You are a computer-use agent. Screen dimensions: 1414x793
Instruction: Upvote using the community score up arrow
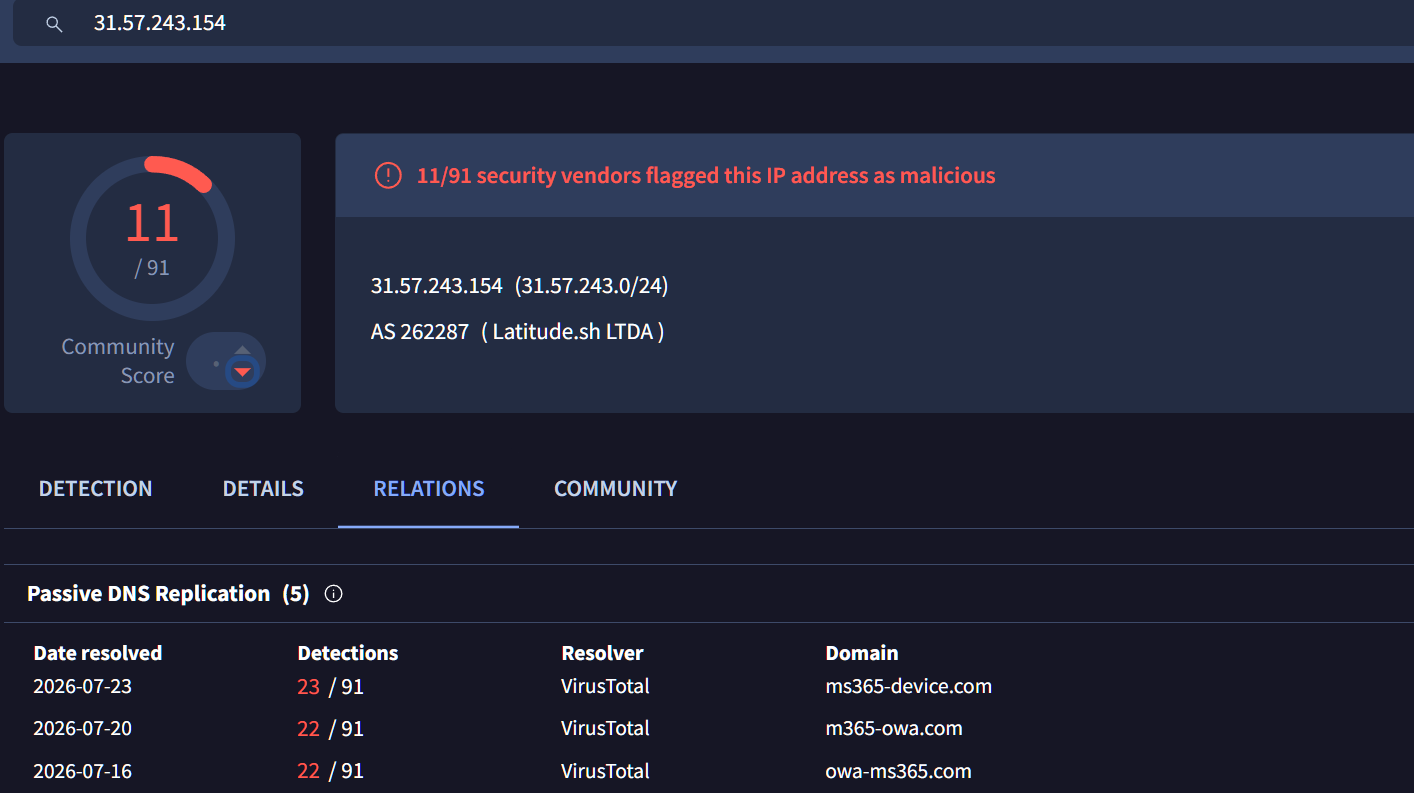point(242,350)
